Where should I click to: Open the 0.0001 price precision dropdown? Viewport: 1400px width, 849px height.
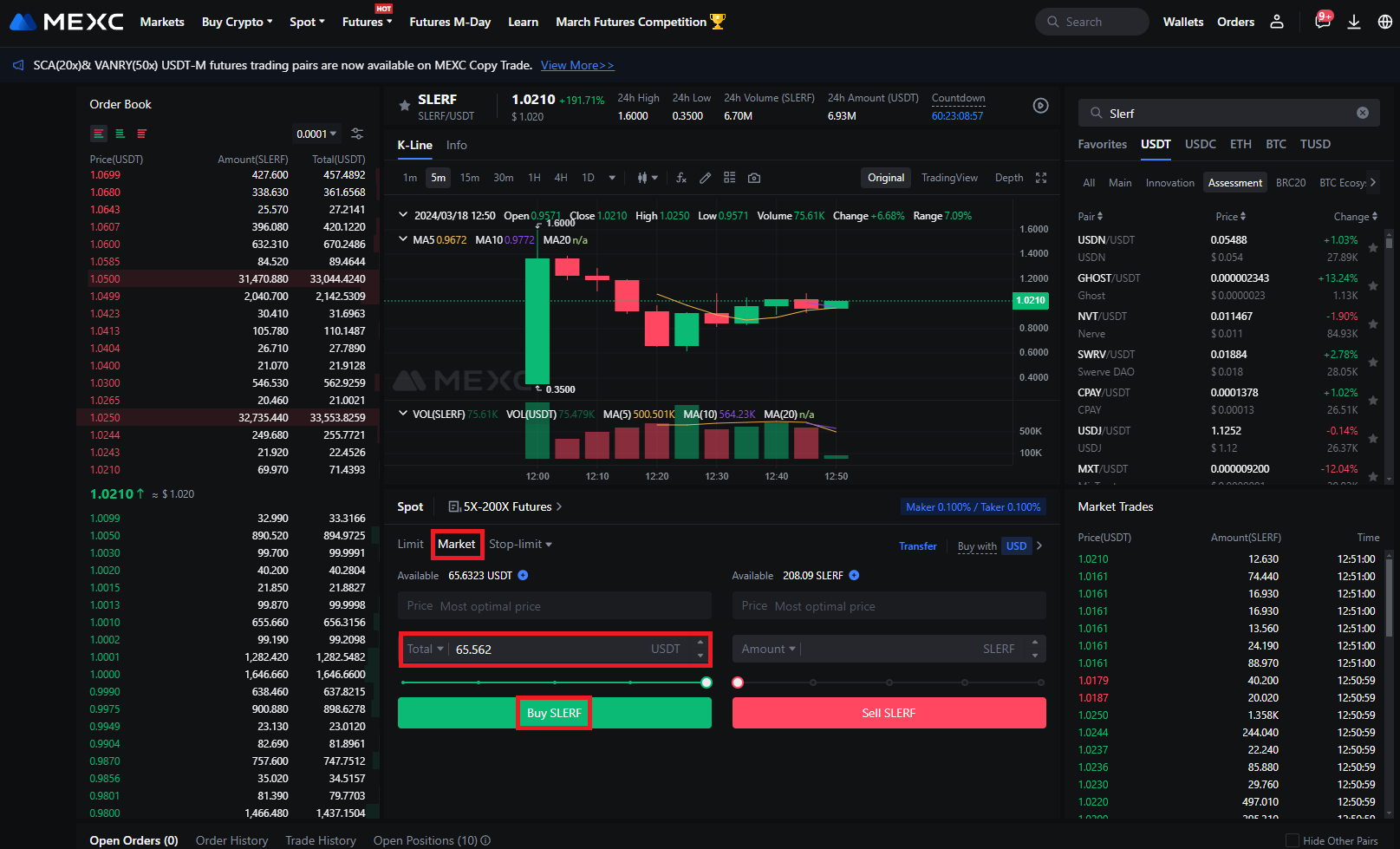click(316, 134)
